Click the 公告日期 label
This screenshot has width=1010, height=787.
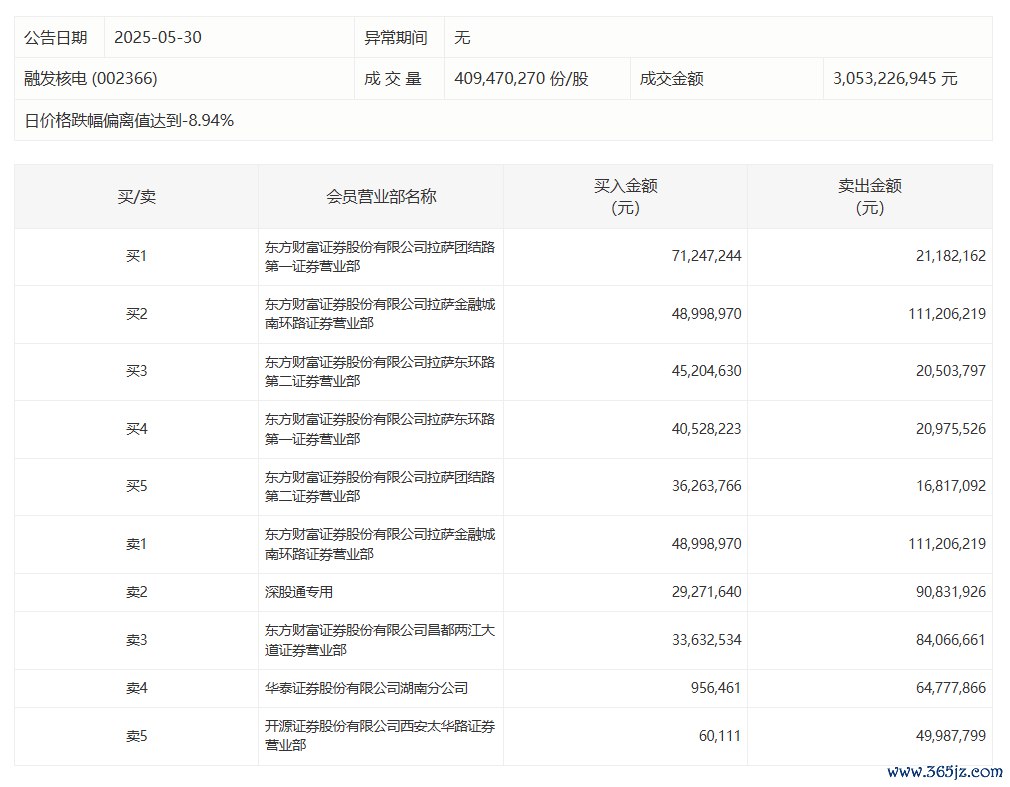[x=55, y=37]
